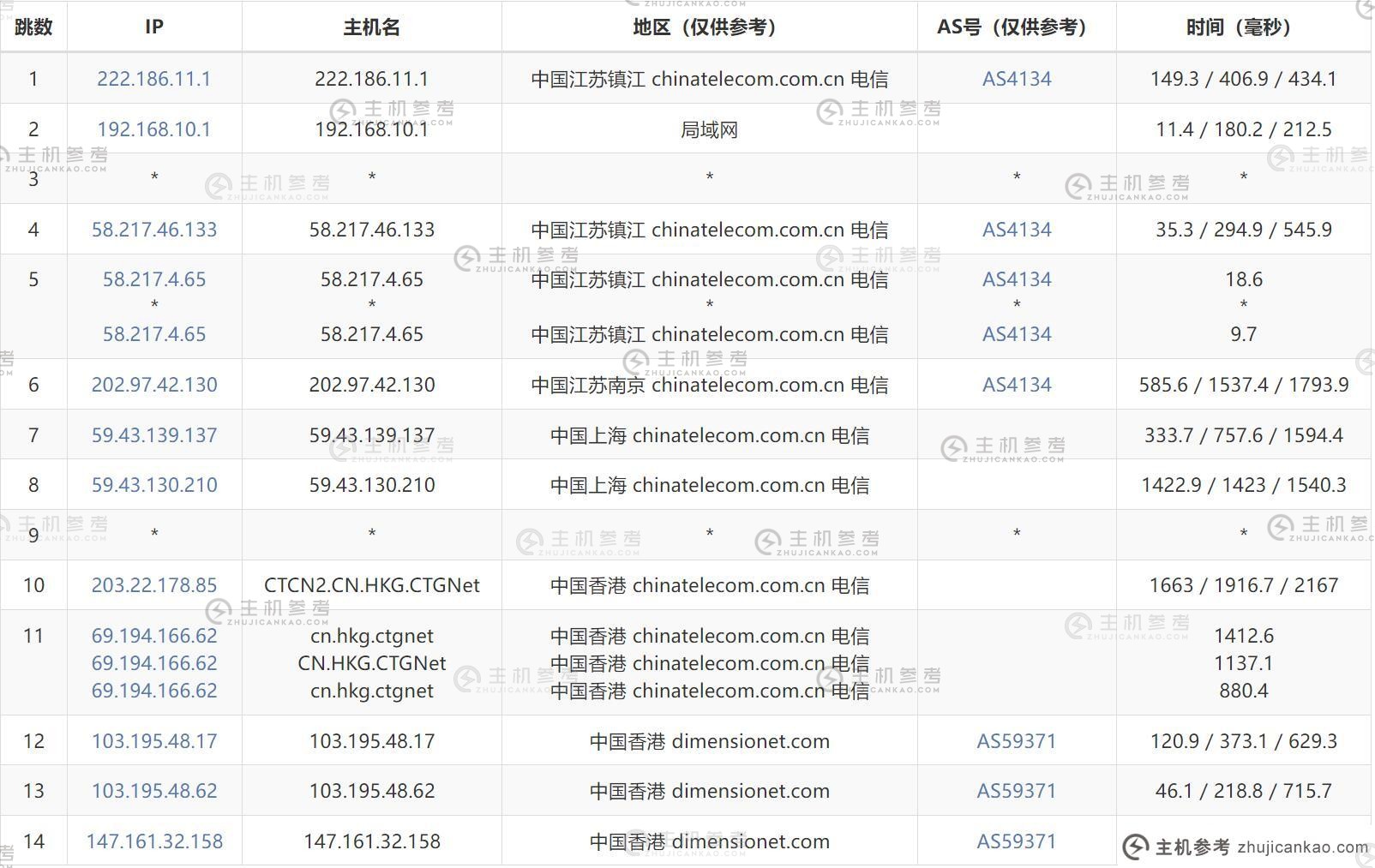
Task: Select the 1412.6 time value in hop 11
Action: 1244,636
